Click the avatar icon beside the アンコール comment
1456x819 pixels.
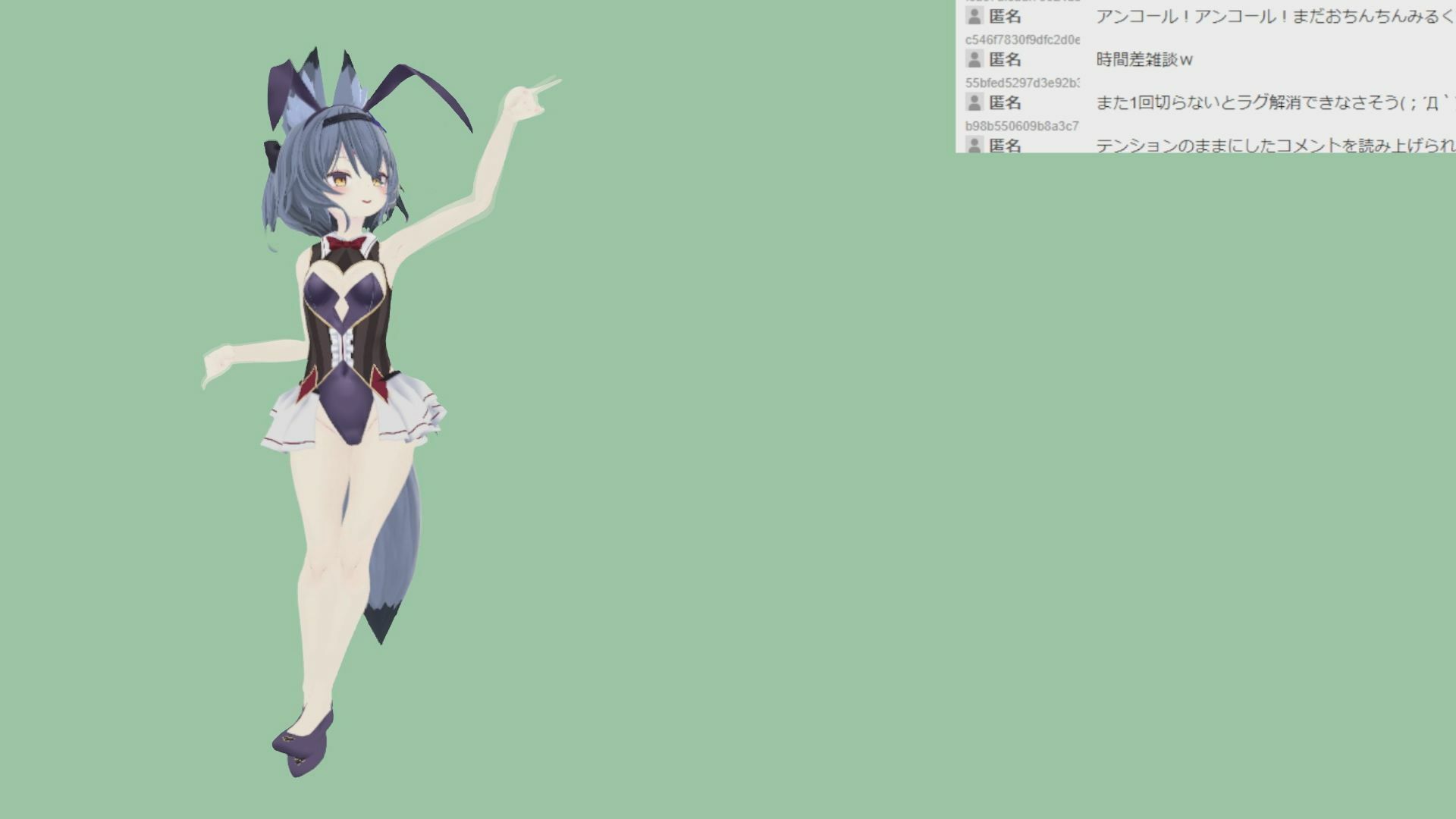coord(974,16)
